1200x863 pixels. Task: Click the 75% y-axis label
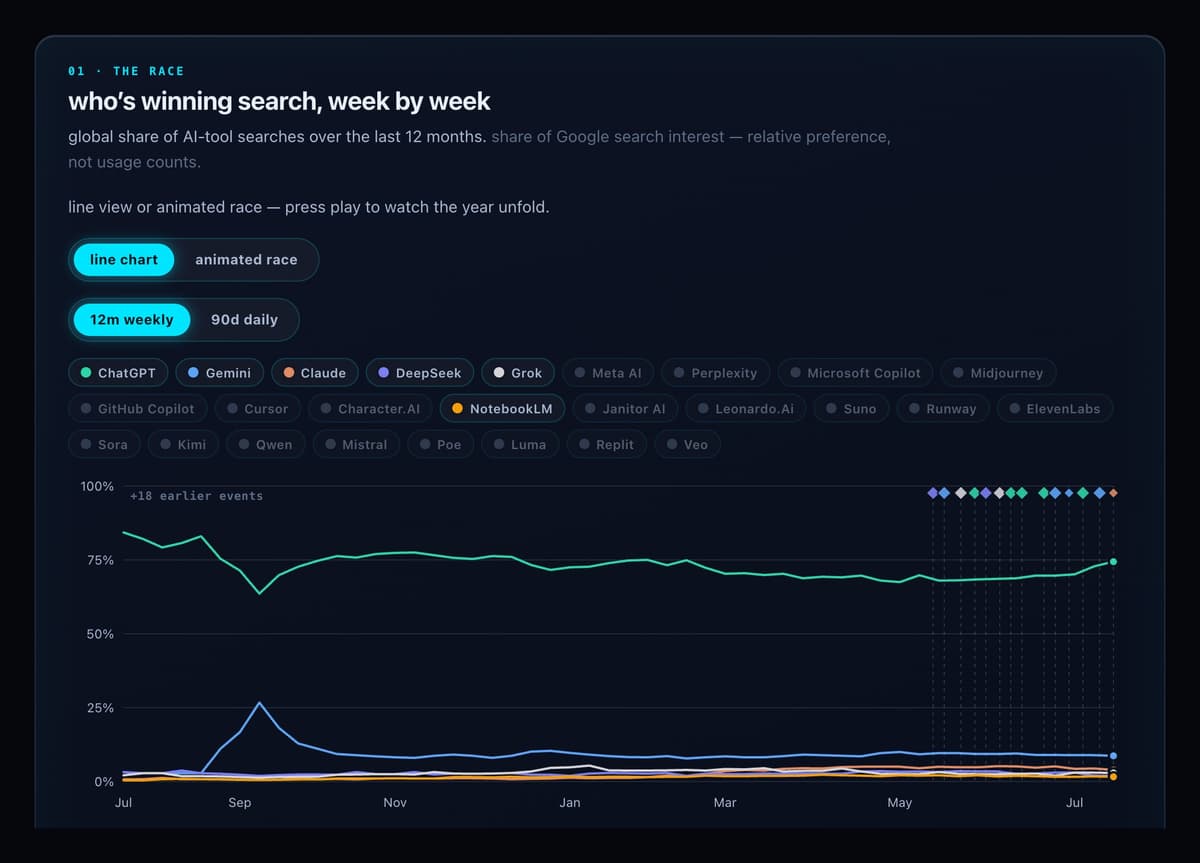coord(100,561)
